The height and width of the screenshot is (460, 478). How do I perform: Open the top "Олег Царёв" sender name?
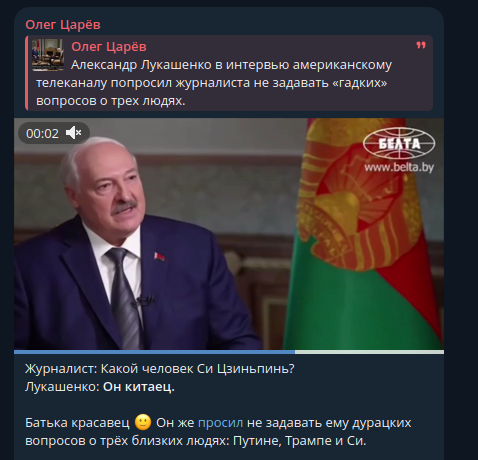pyautogui.click(x=63, y=25)
